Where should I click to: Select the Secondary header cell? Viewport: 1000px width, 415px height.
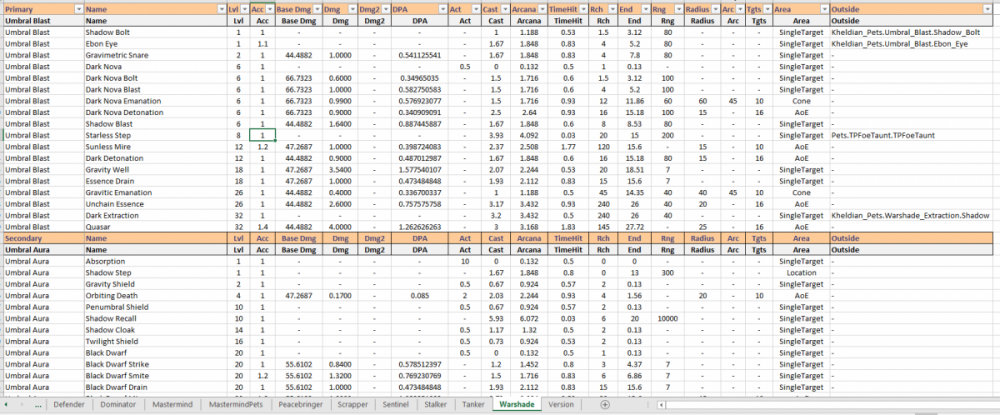40,239
